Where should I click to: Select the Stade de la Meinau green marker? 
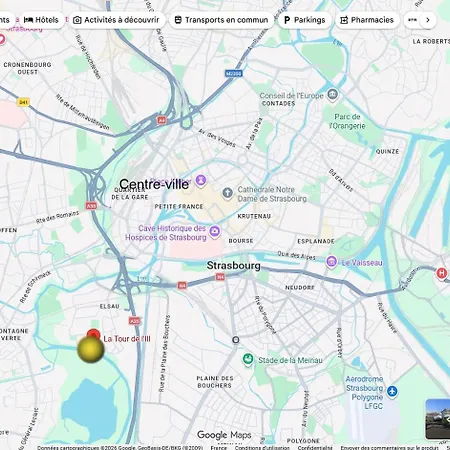coord(248,360)
